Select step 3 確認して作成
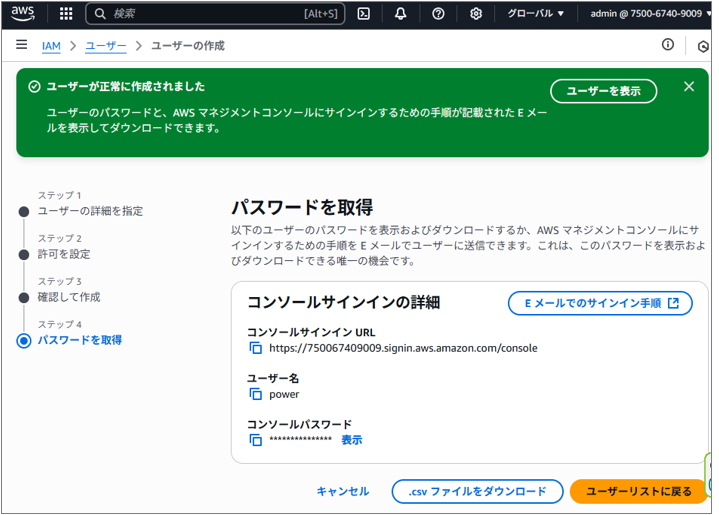 pyautogui.click(x=69, y=297)
